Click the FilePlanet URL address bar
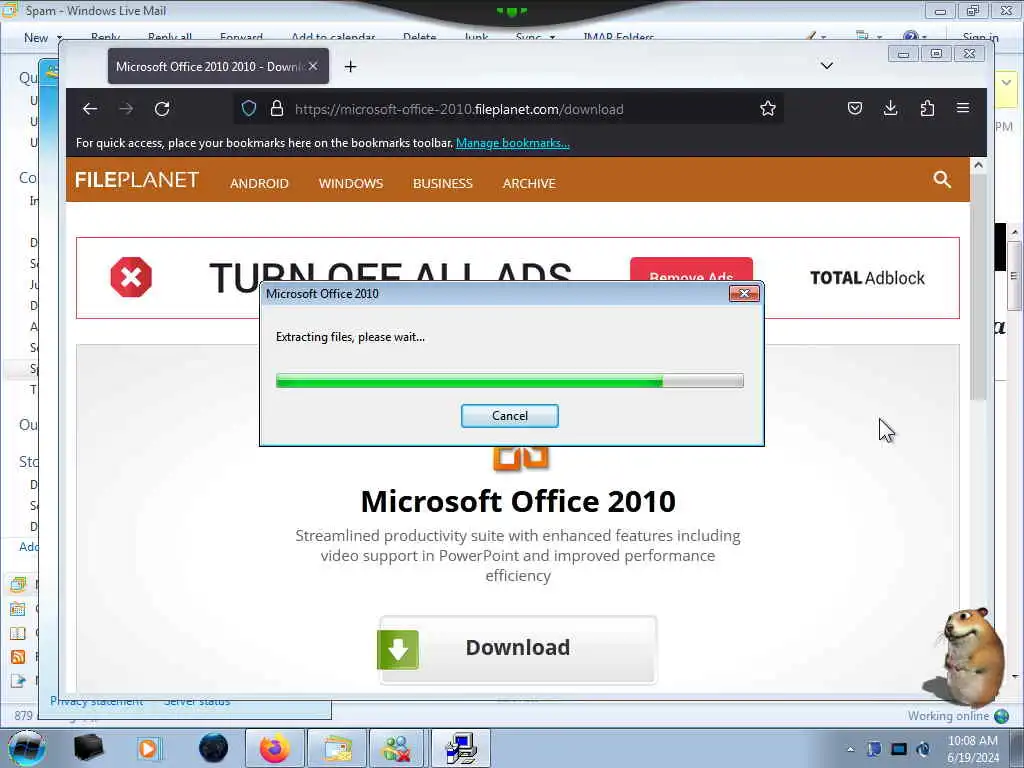1024x768 pixels. (509, 109)
